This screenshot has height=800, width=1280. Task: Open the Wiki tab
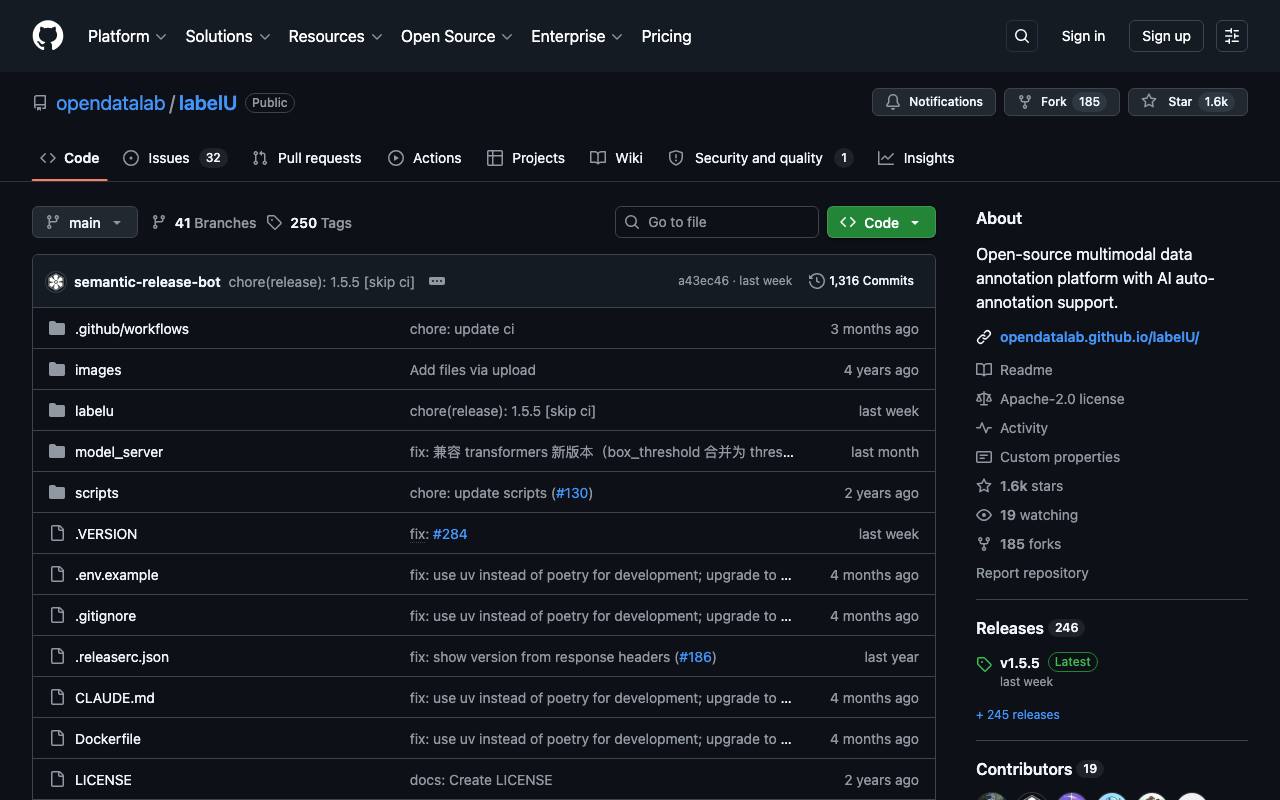(616, 158)
